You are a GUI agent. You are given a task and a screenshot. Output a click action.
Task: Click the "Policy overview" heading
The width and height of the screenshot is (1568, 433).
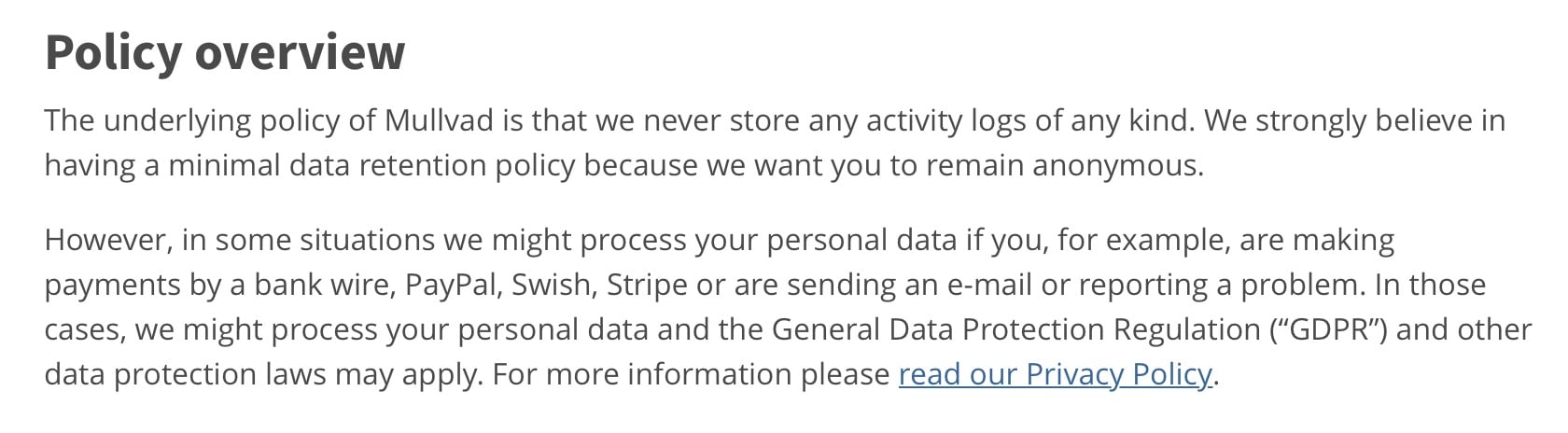pos(225,52)
